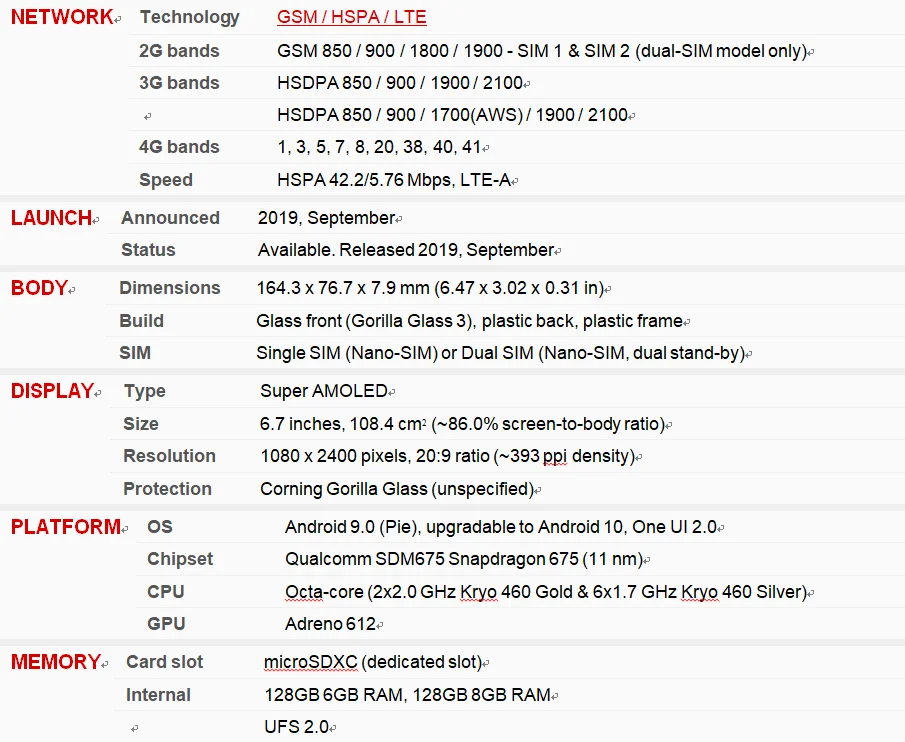Click the Resolution label
The width and height of the screenshot is (905, 742).
tap(169, 456)
